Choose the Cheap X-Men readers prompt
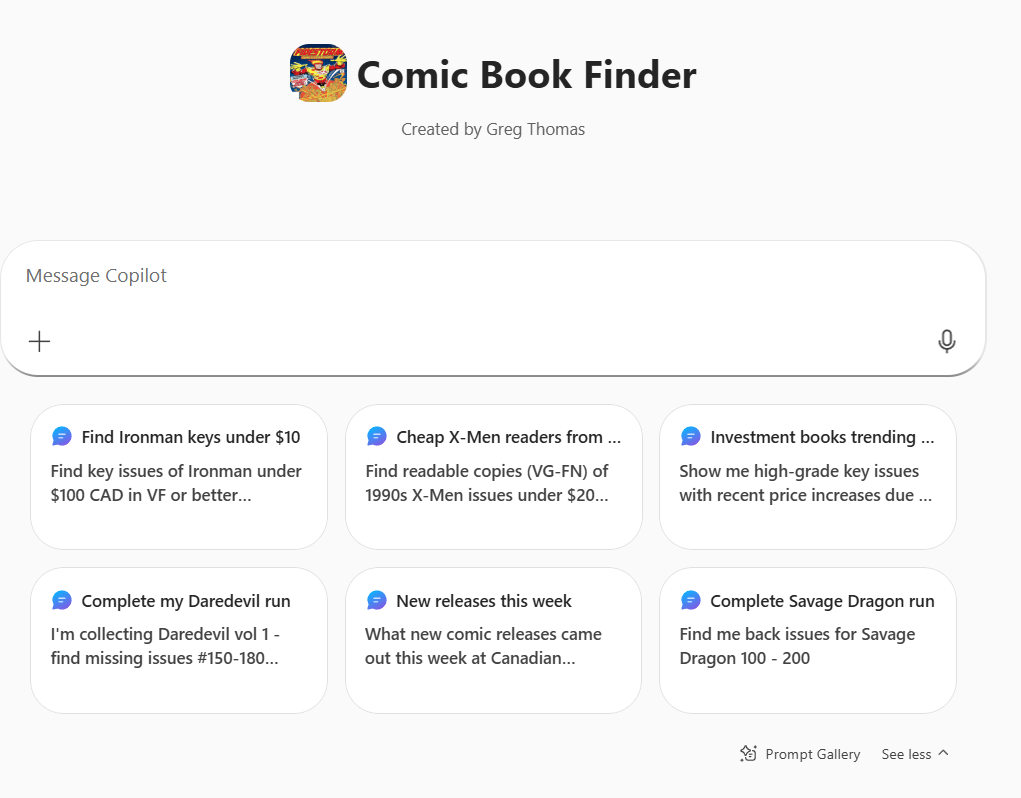1021x798 pixels. coord(493,478)
